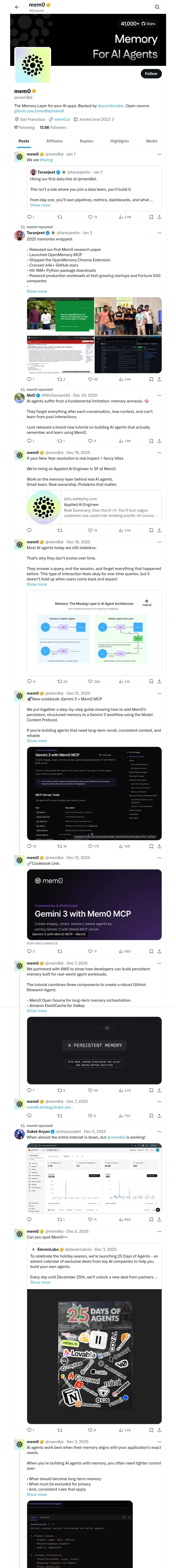Switch to the Affiliates tab
This screenshot has height=1568, width=176.
[54, 141]
